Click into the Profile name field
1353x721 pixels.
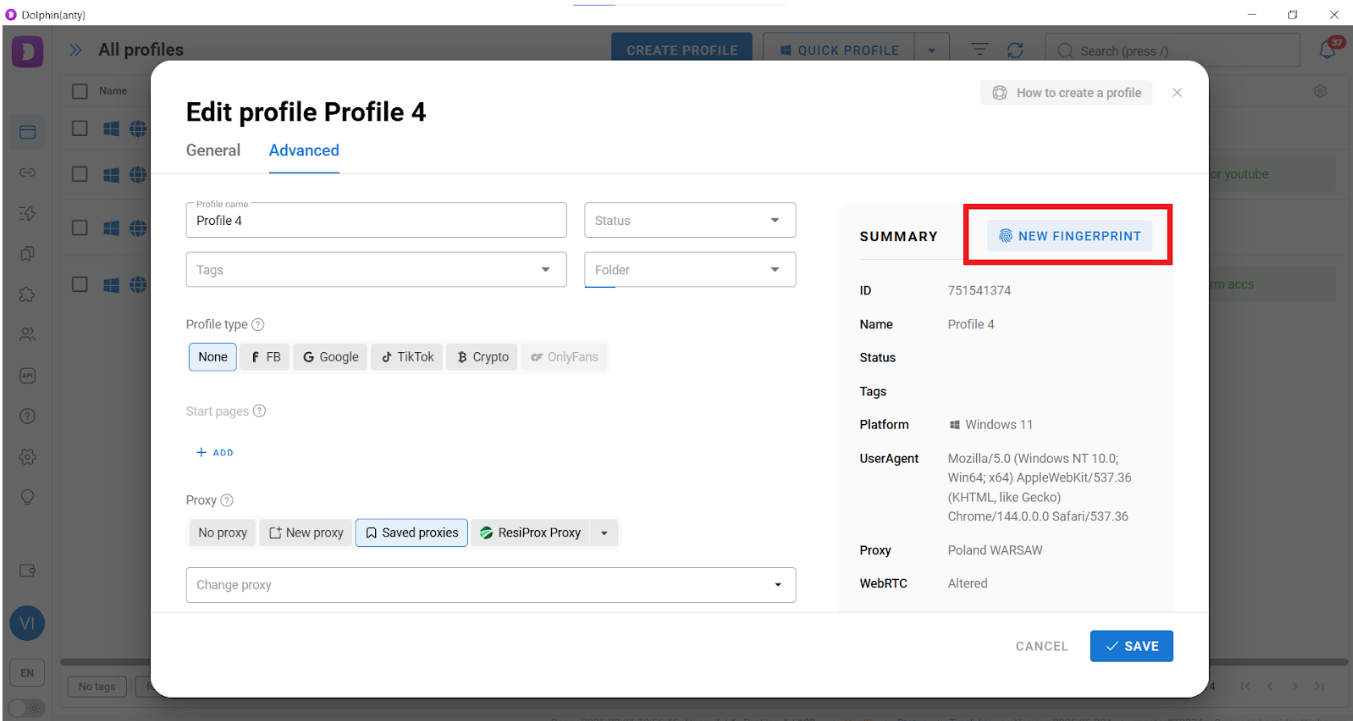pos(376,221)
